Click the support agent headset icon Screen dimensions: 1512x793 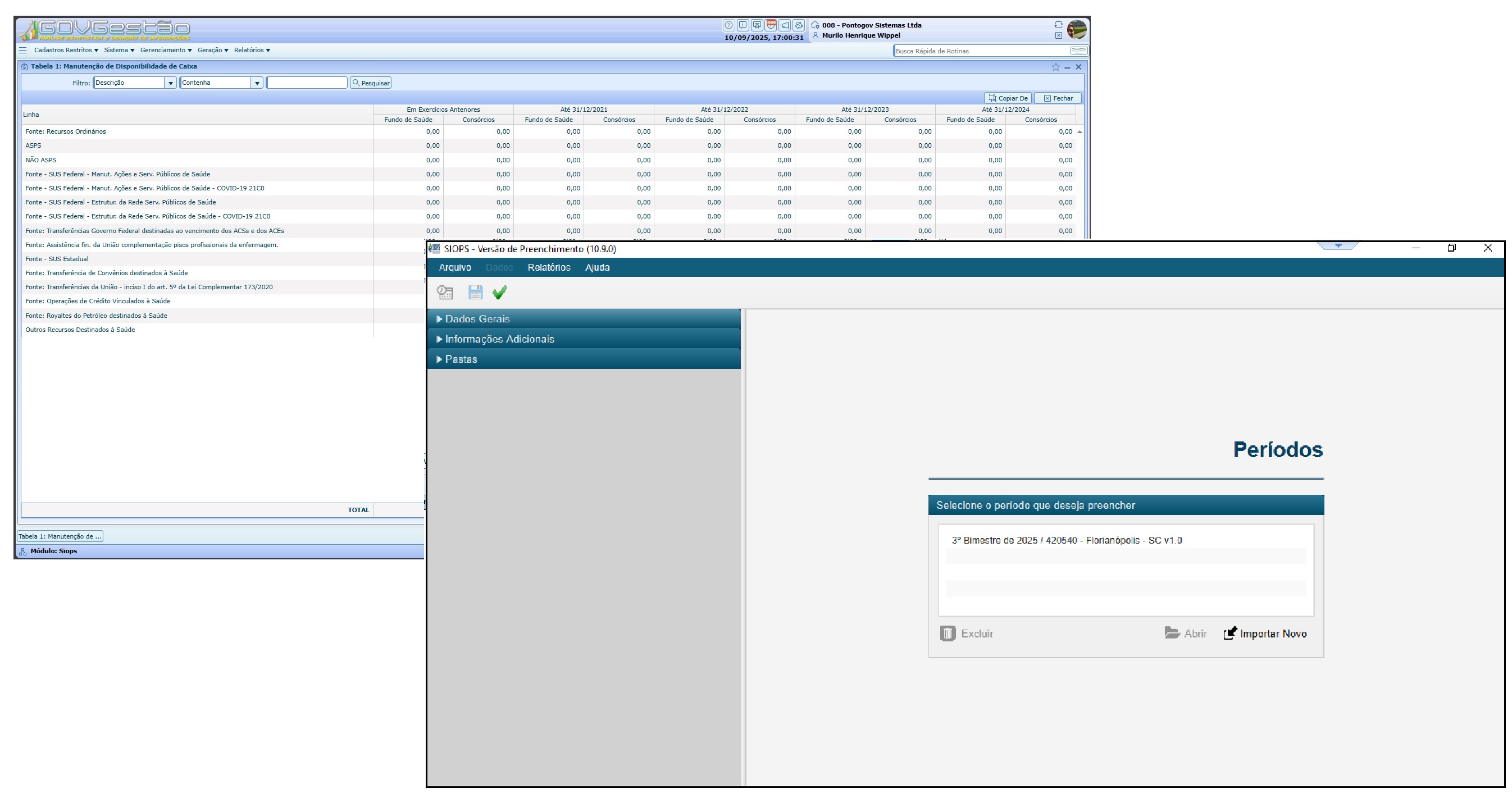pyautogui.click(x=799, y=25)
